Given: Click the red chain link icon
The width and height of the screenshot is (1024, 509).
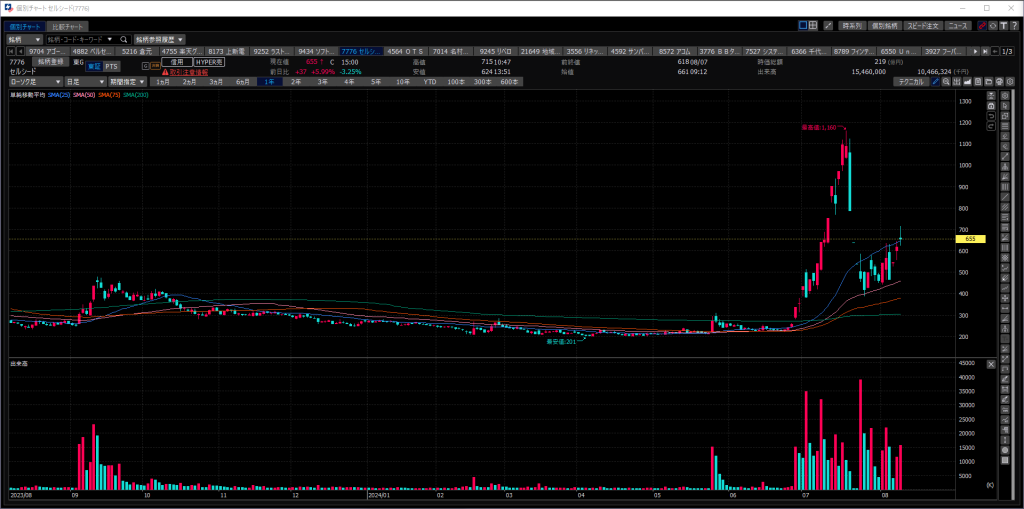Looking at the screenshot, I should (982, 26).
